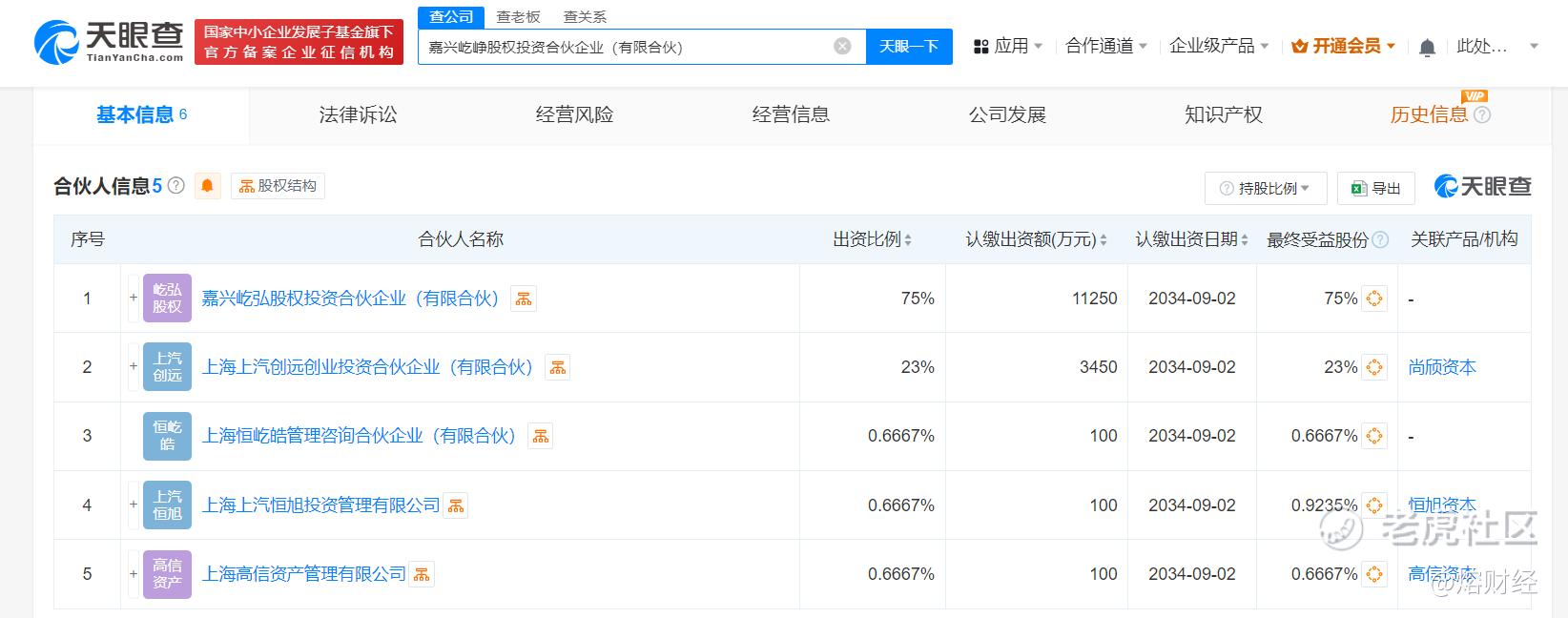Open the 知识产权 tab
The height and width of the screenshot is (618, 1568).
point(1223,115)
